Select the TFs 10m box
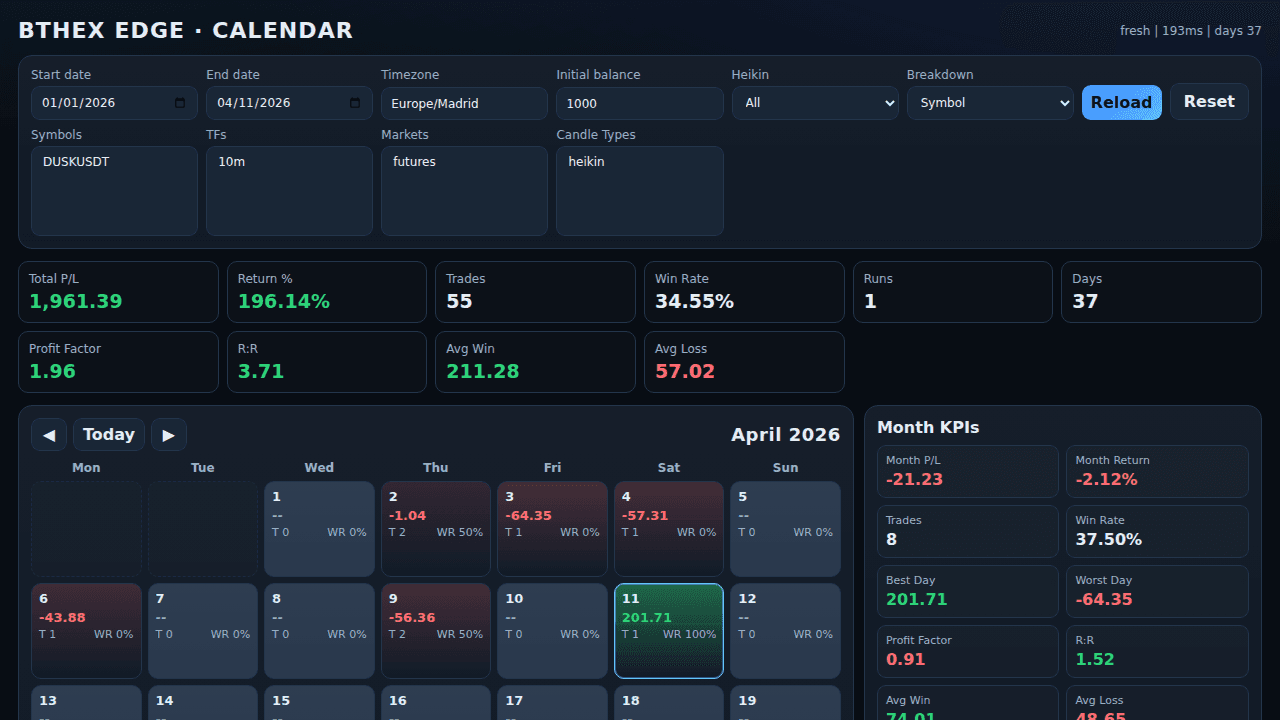1280x720 pixels. pos(289,191)
